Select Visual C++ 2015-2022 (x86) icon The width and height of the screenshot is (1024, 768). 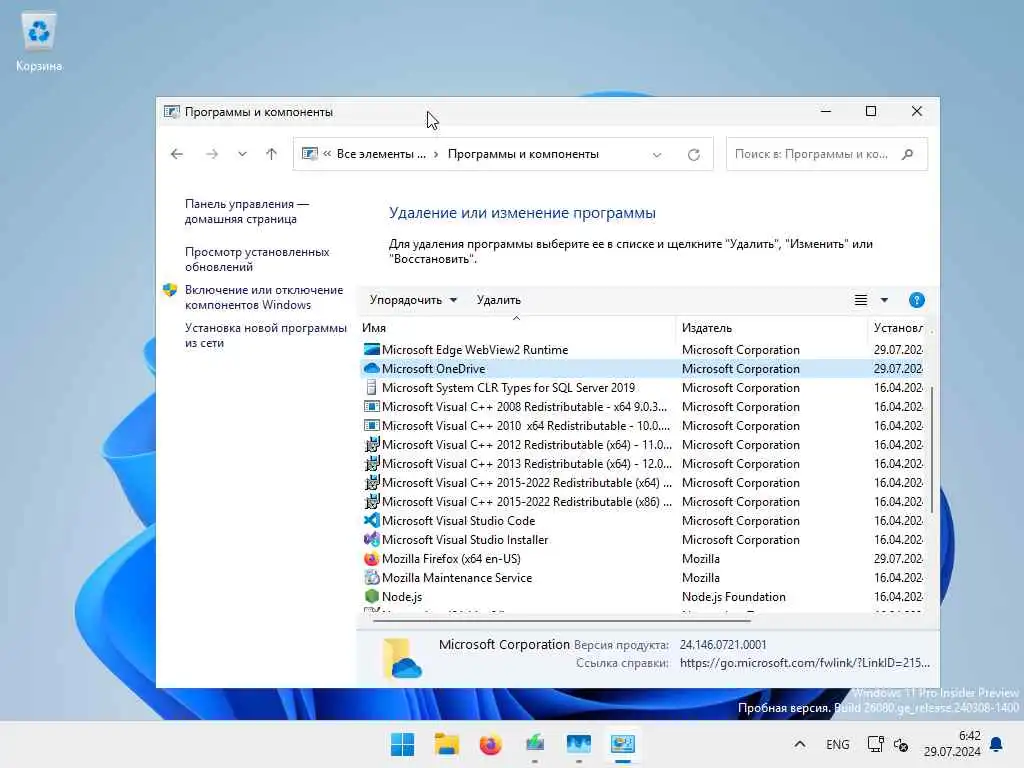(372, 501)
